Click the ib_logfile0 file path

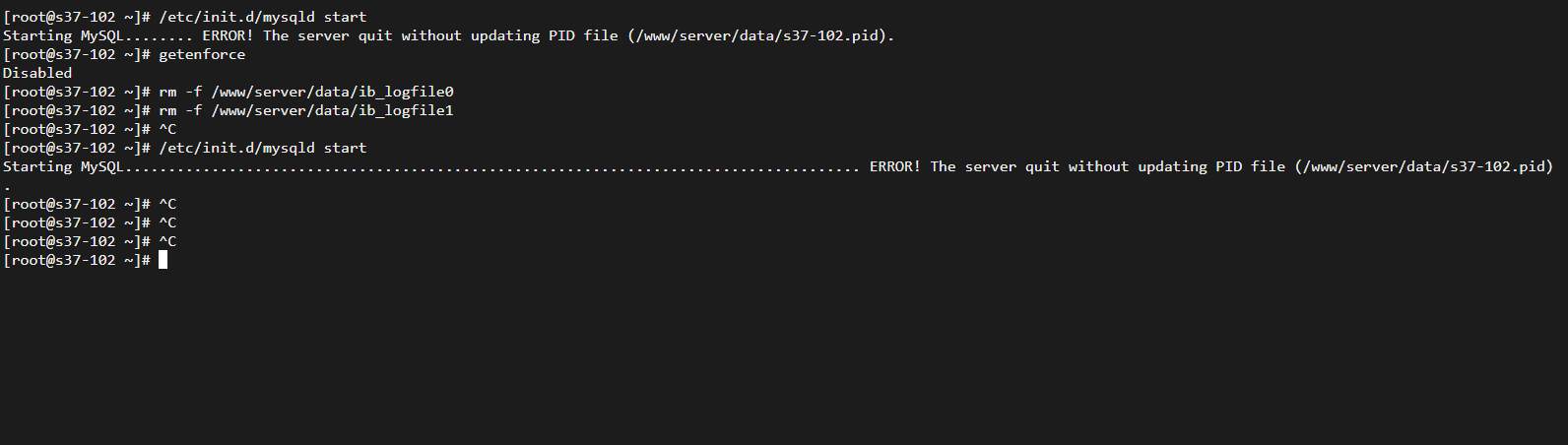(333, 92)
